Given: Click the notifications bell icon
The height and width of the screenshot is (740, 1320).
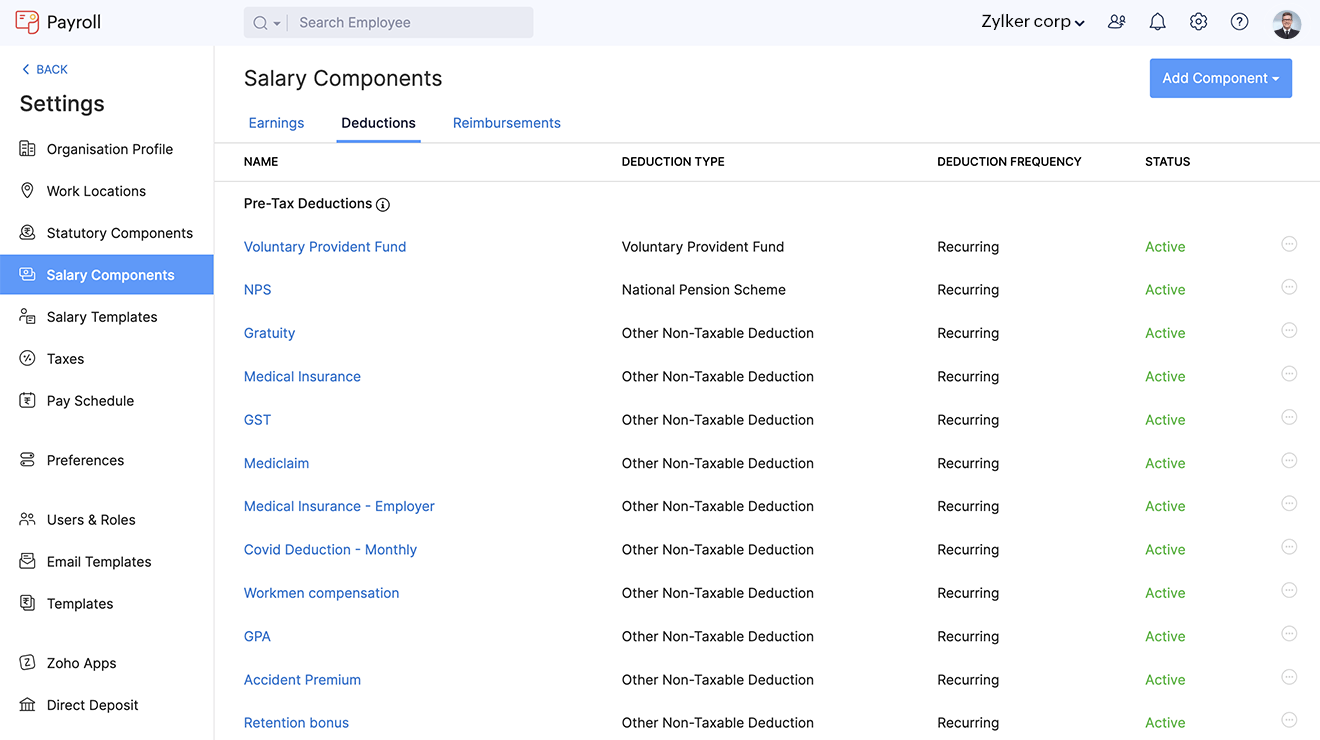Looking at the screenshot, I should 1157,21.
